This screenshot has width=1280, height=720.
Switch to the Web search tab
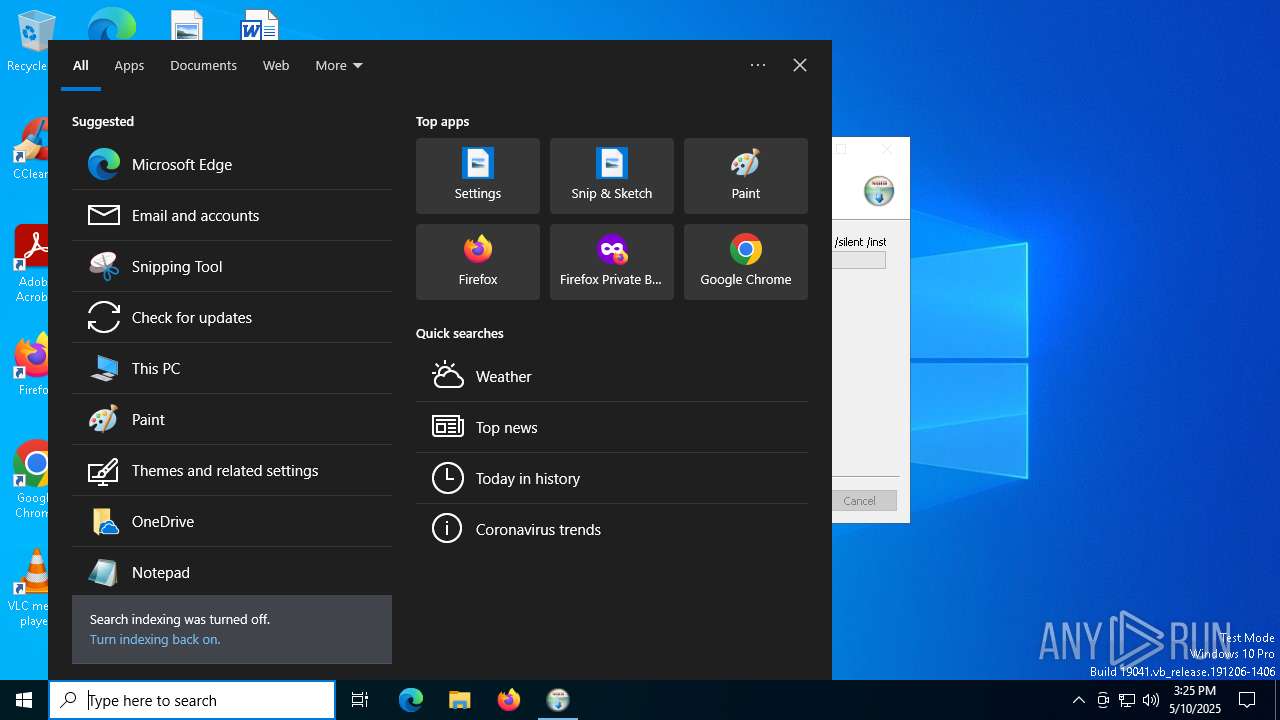(276, 65)
